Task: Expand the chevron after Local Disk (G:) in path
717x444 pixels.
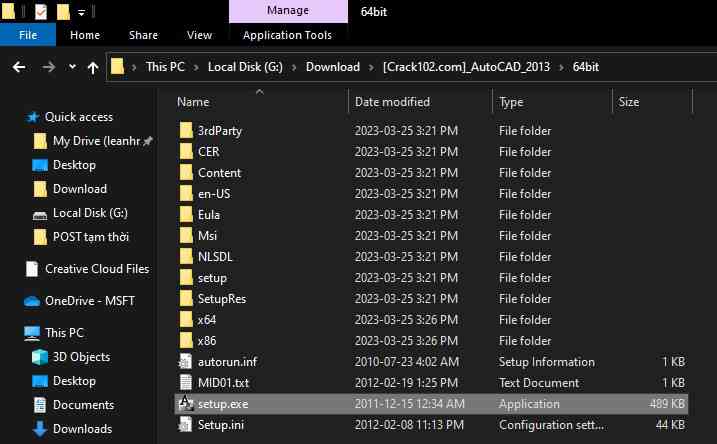Action: click(x=295, y=68)
